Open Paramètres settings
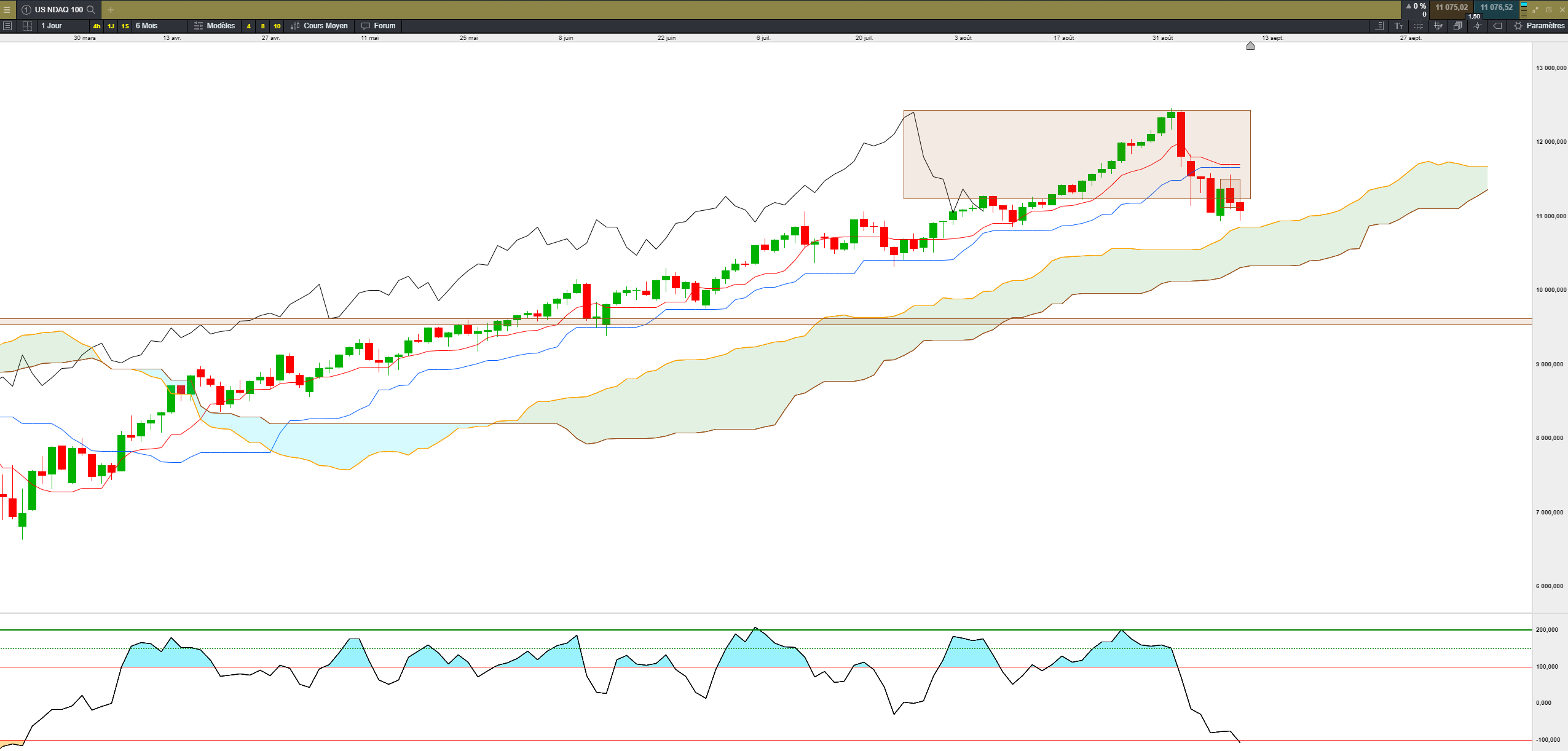Viewport: 1568px width, 751px height. (1539, 26)
